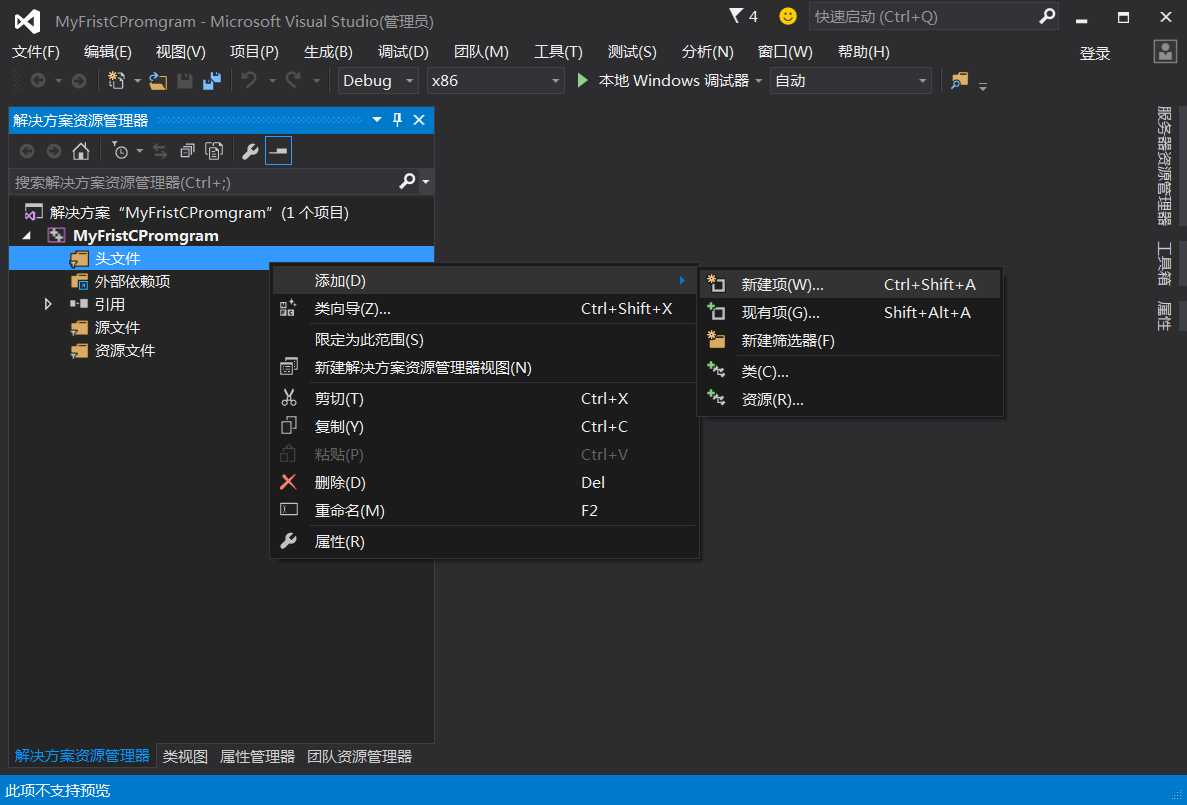Image resolution: width=1187 pixels, height=805 pixels.
Task: Open the 服务器资源管理器 side tab
Action: coord(1164,166)
